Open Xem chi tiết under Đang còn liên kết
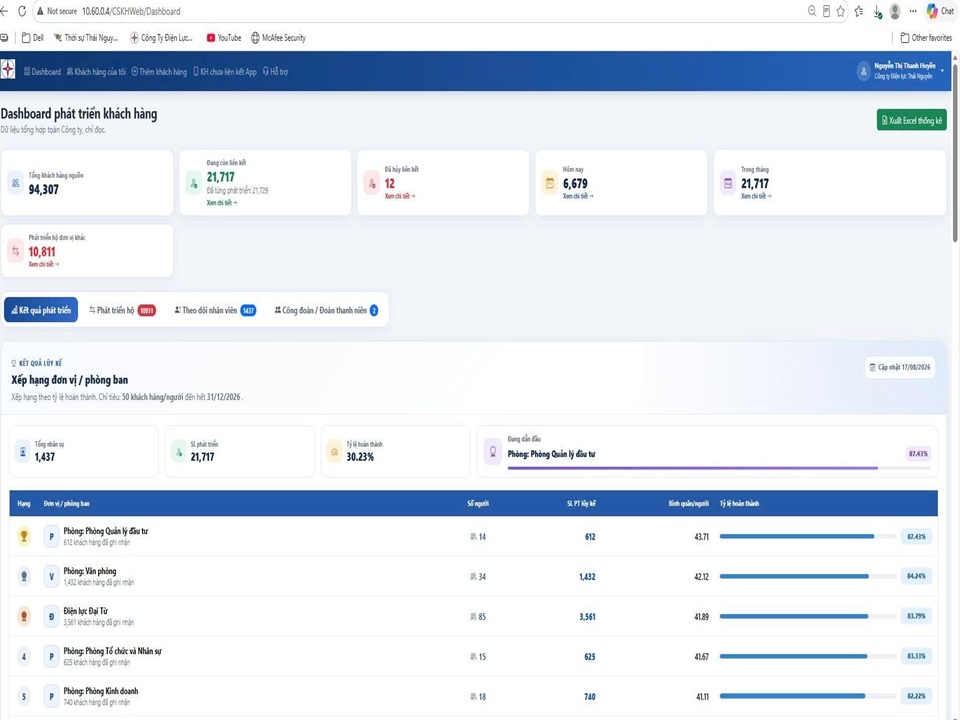Screen dimensions: 960x720 pos(222,203)
